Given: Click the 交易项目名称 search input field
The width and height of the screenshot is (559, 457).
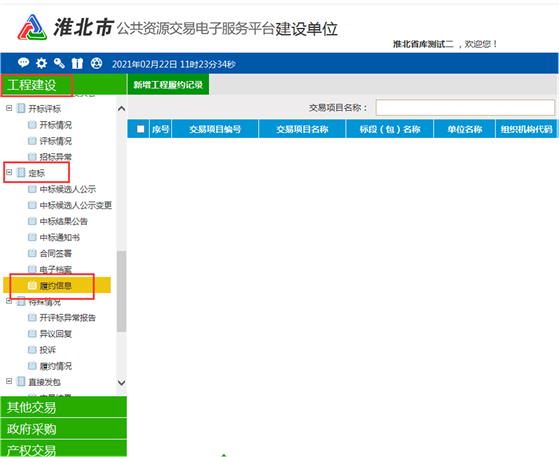Looking at the screenshot, I should pyautogui.click(x=465, y=108).
